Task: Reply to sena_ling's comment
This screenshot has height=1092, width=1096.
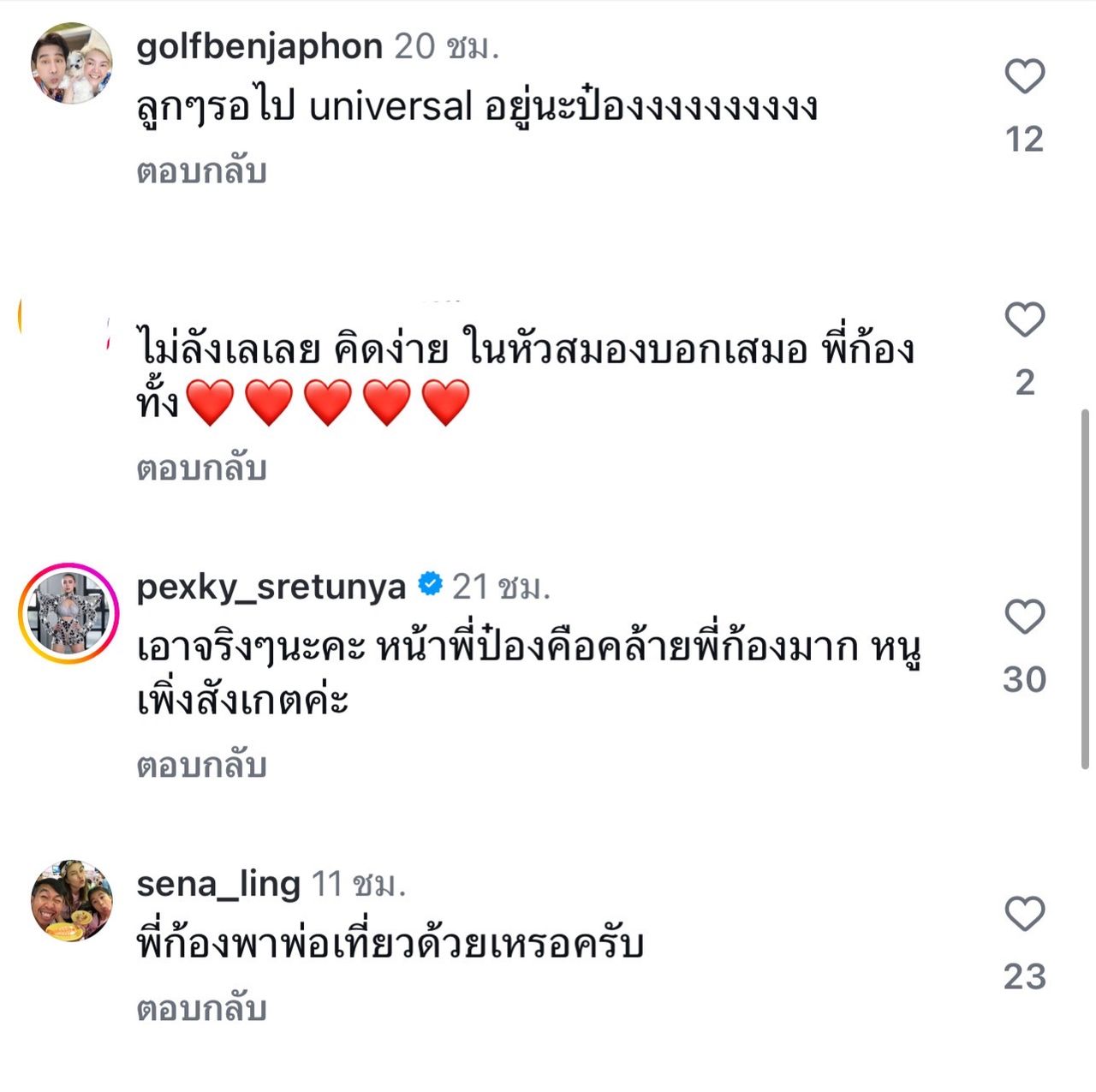Action: tap(201, 1008)
